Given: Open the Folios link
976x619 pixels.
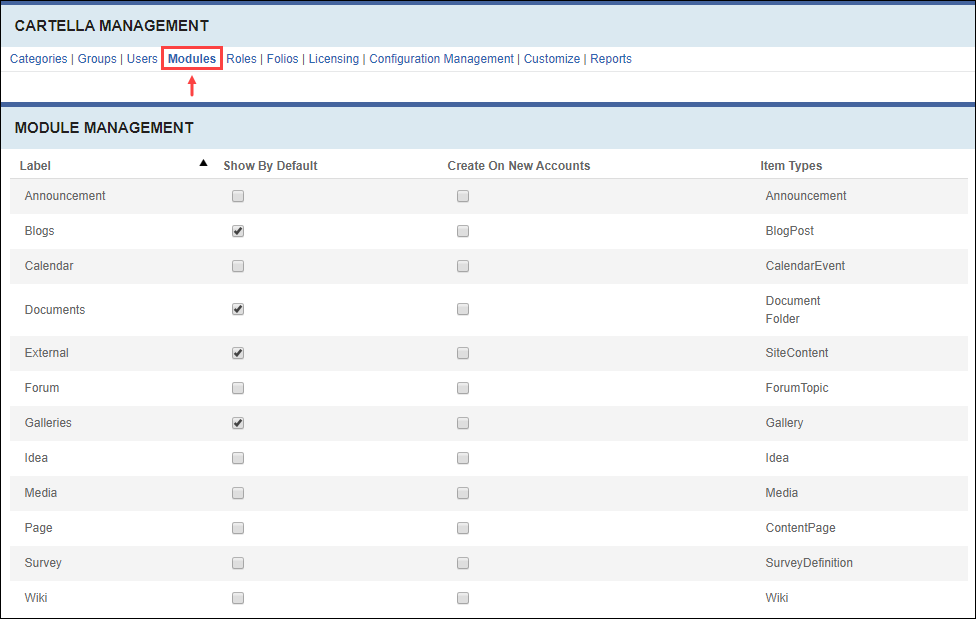Looking at the screenshot, I should [283, 59].
